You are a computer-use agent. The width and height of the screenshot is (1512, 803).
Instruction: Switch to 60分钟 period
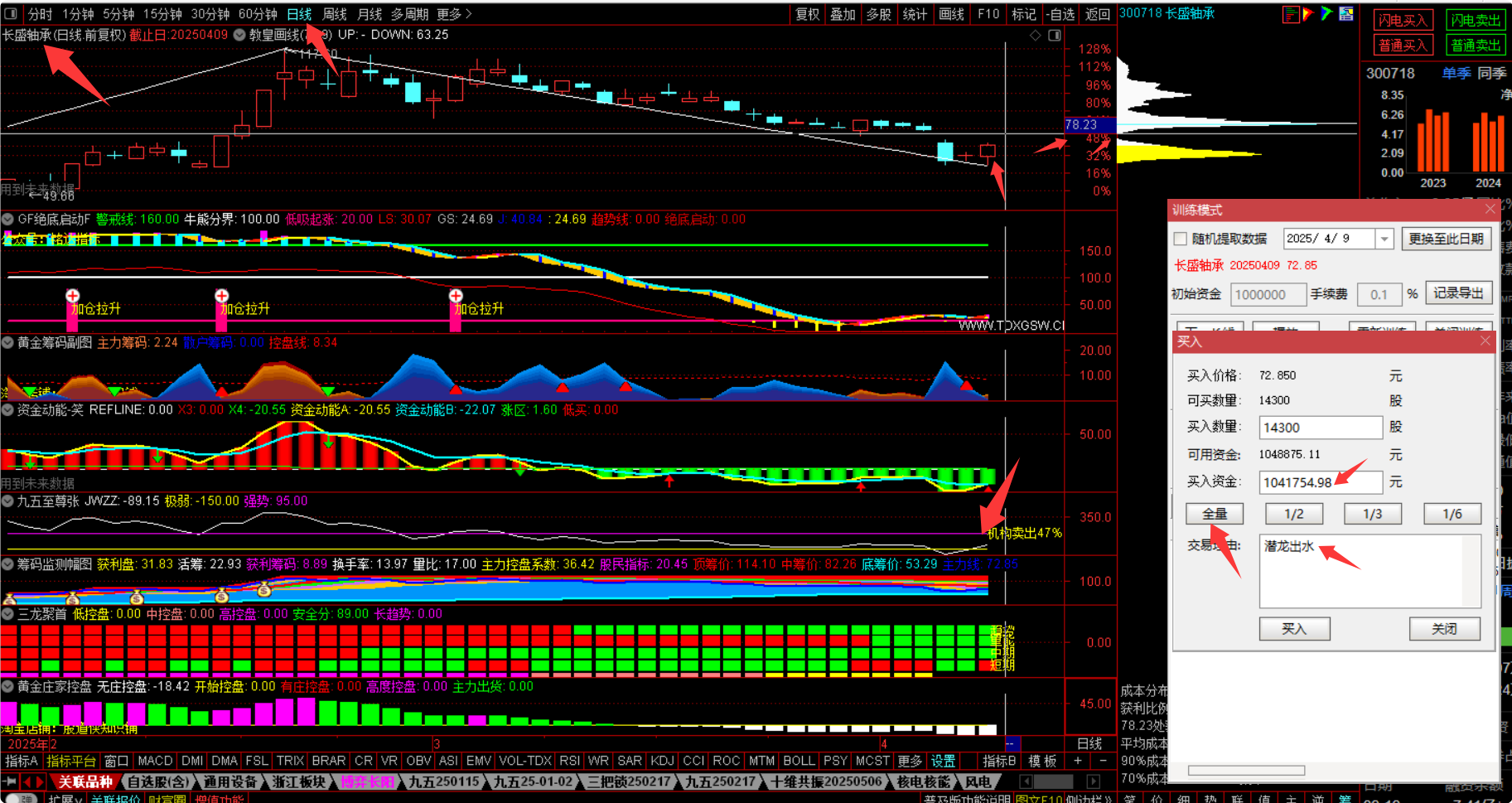coord(258,14)
